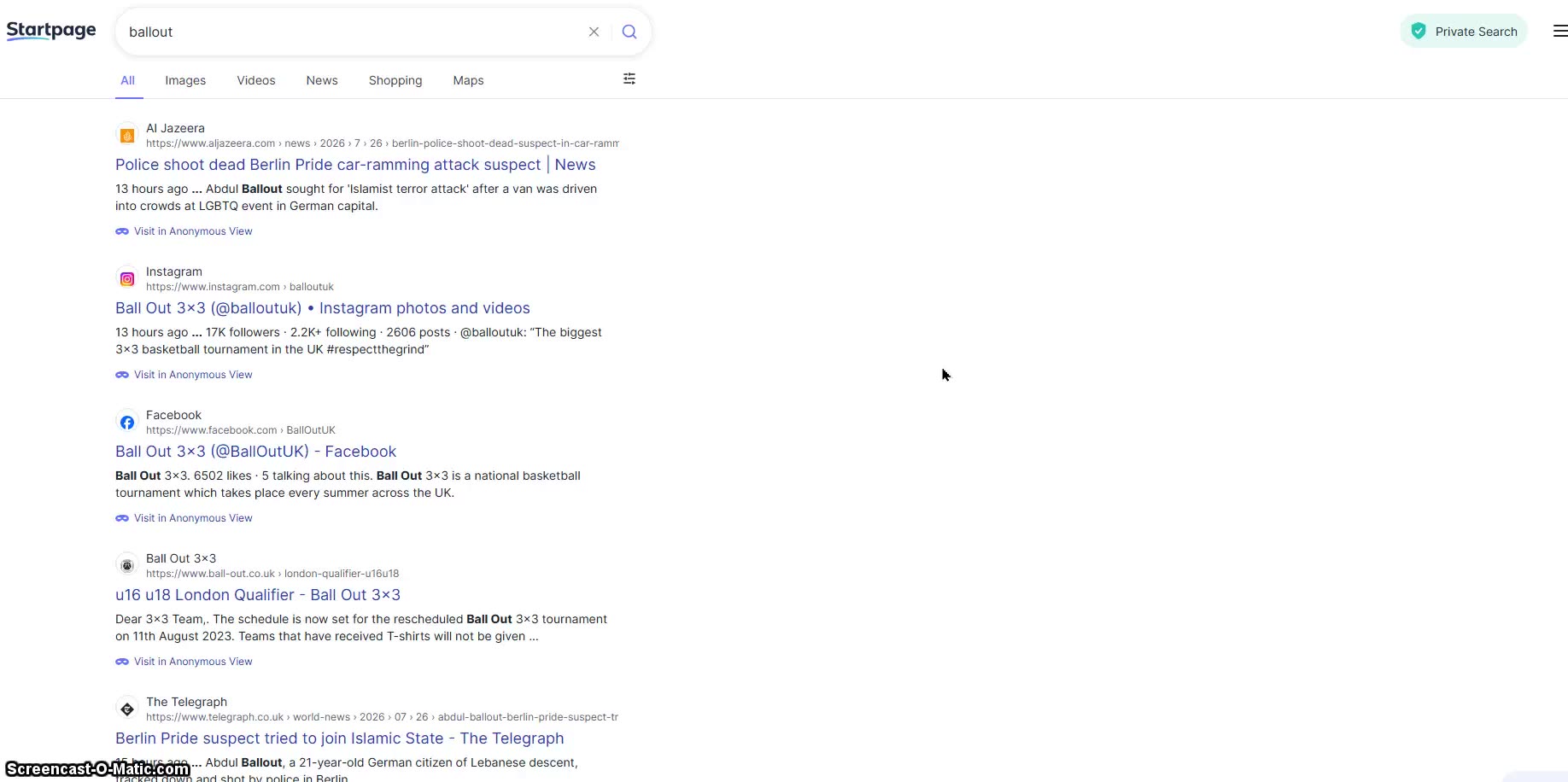Click the aljazeera.com URL breadcrumb
Screen dimensions: 1568x782
[383, 143]
